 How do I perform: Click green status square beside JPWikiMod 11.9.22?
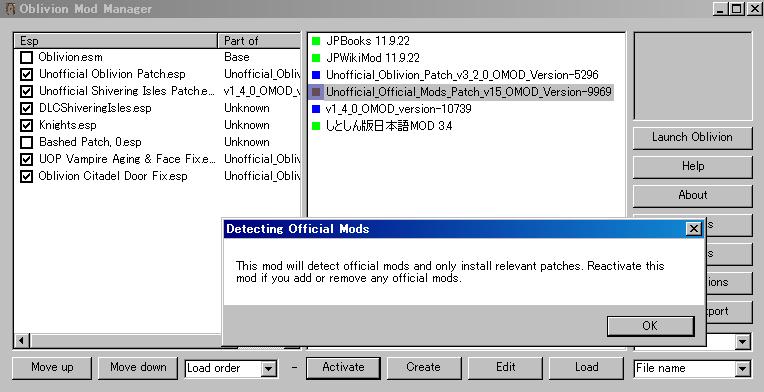tap(316, 58)
